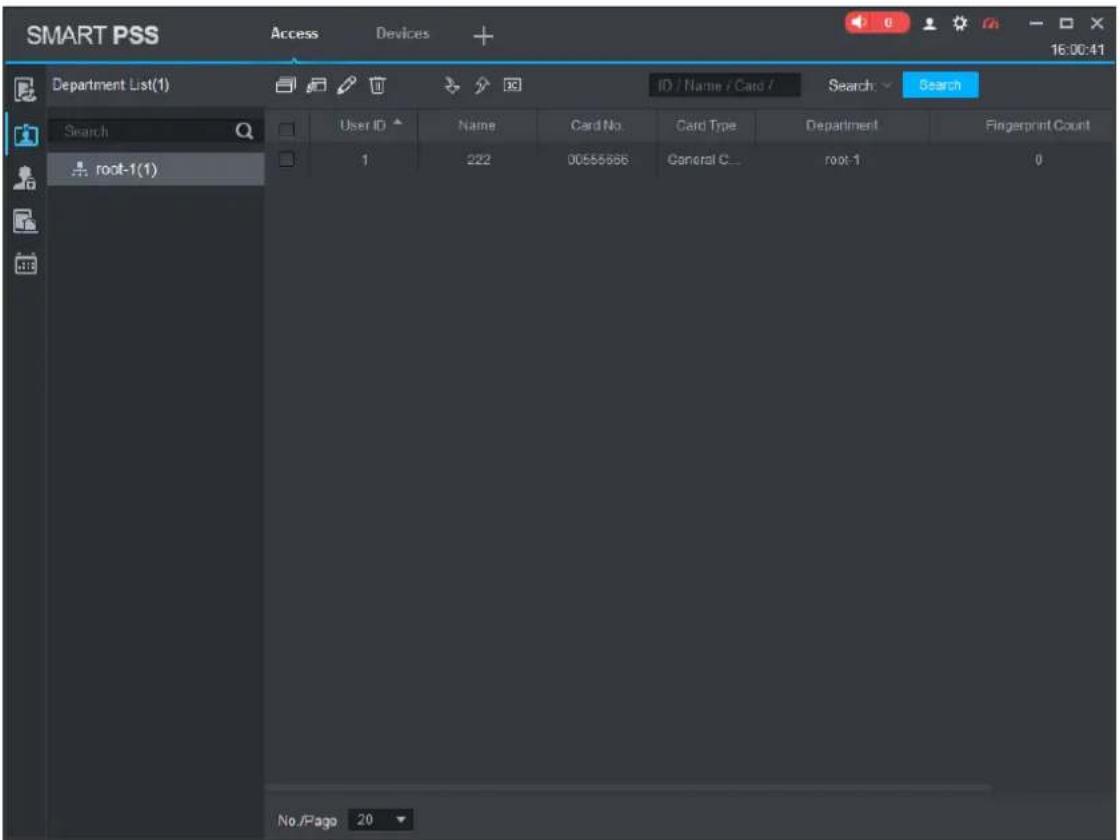Screen dimensions: 1120x840
Task: Click the card reader icon in toolbar
Action: pyautogui.click(x=512, y=86)
